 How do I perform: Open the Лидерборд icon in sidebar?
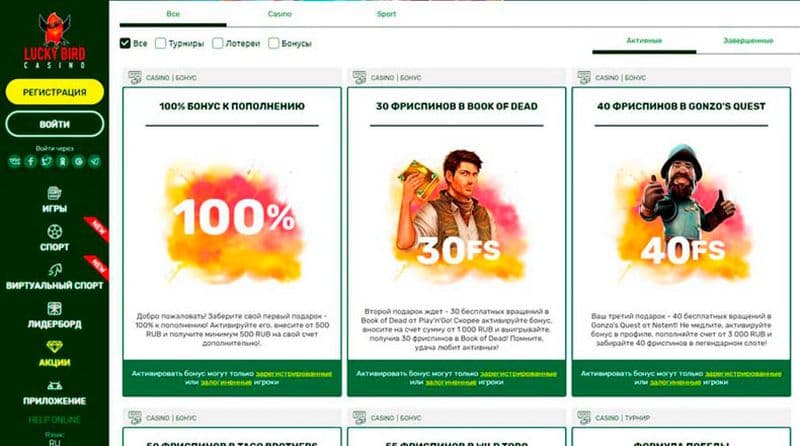[x=55, y=309]
